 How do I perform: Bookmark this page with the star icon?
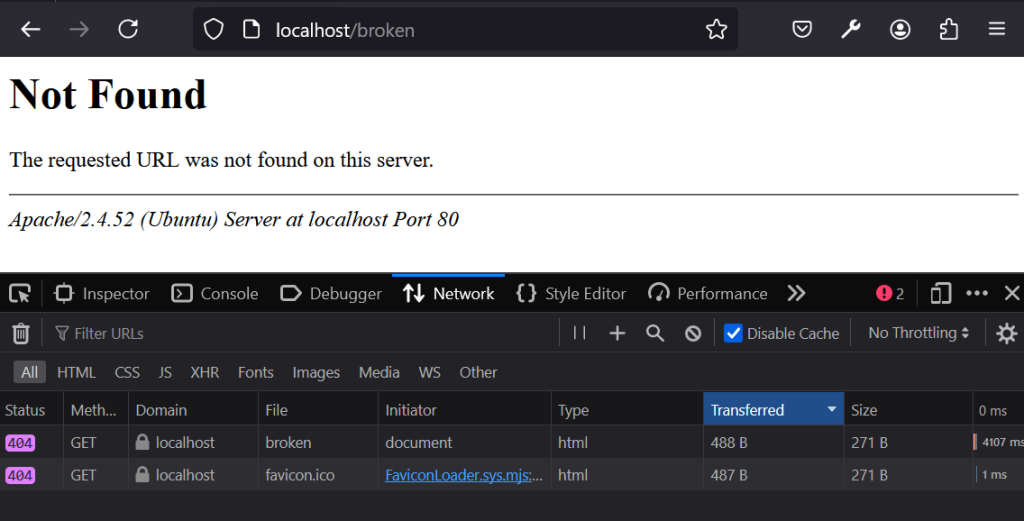click(716, 30)
